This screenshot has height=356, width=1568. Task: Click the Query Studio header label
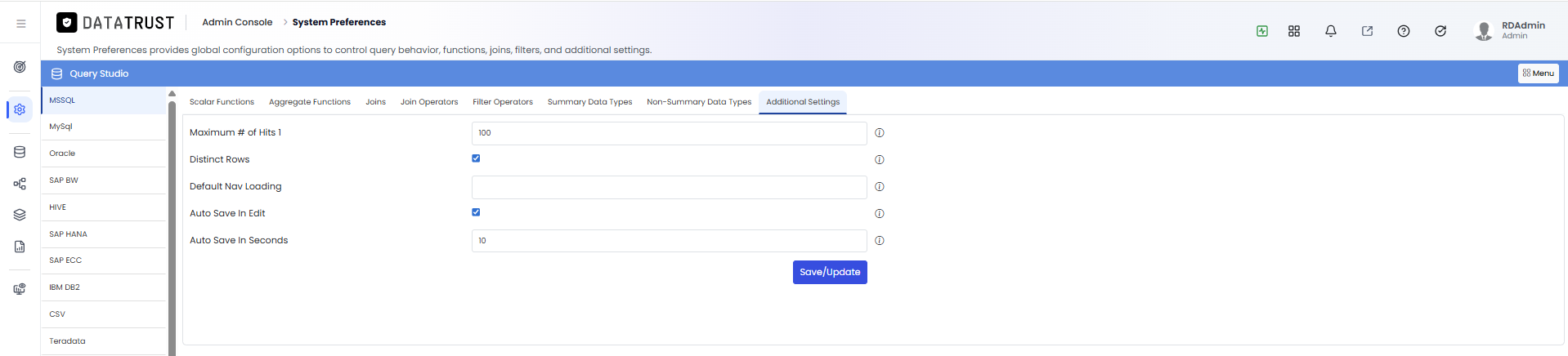[x=99, y=73]
